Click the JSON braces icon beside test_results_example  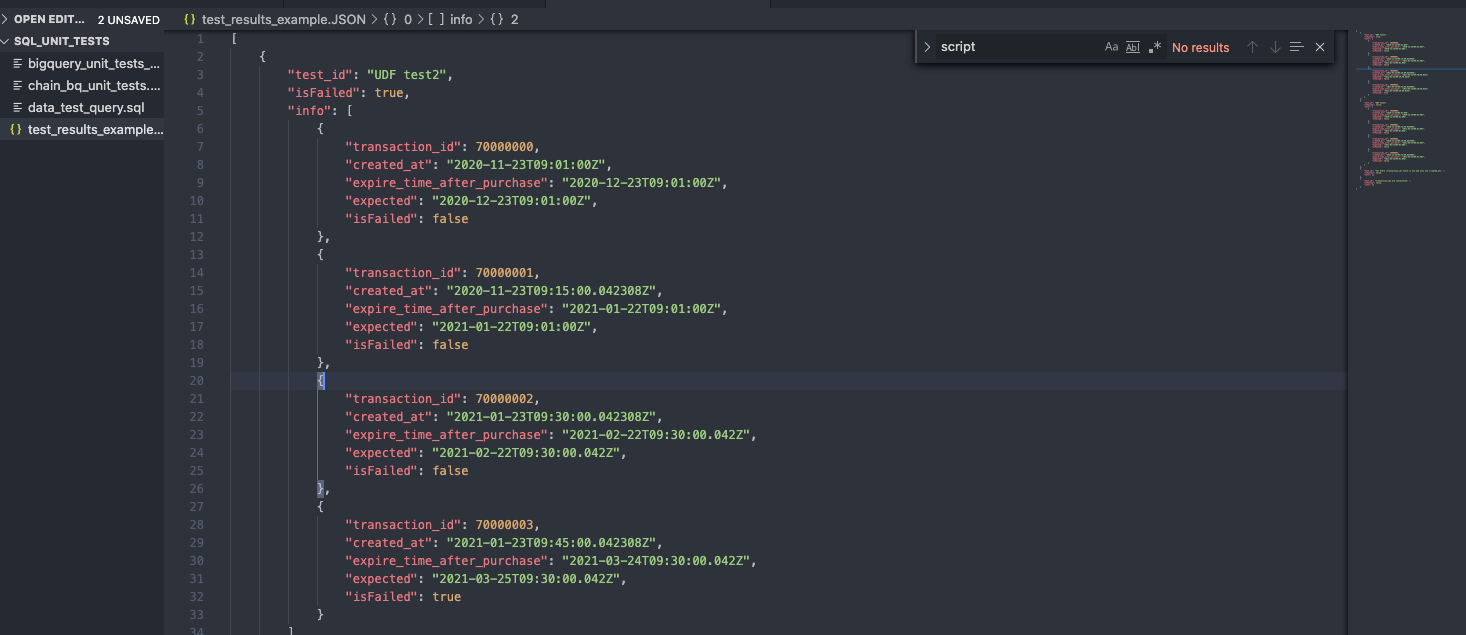tap(16, 129)
